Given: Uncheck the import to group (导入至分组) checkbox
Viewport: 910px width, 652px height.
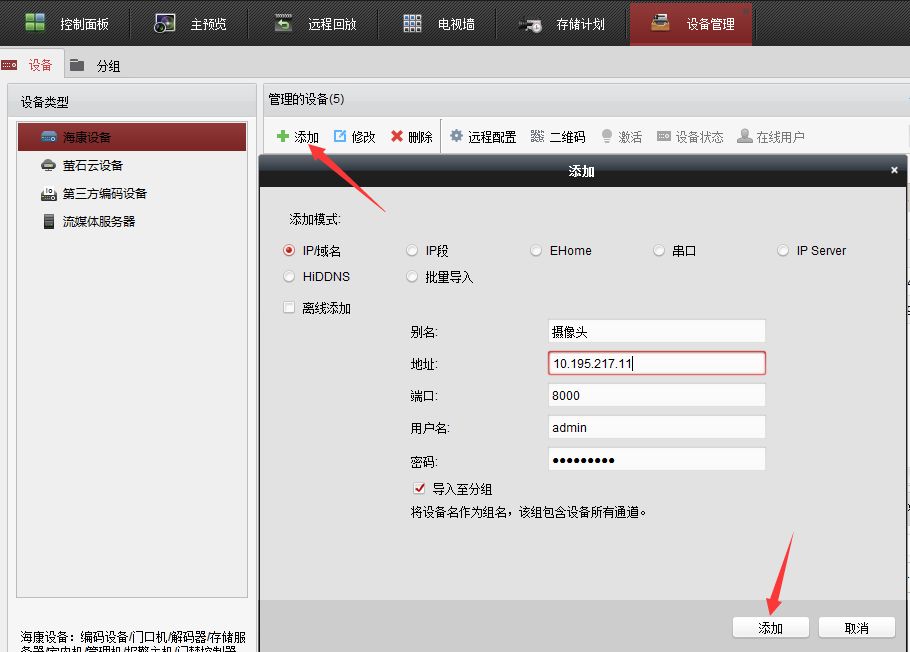Looking at the screenshot, I should click(x=419, y=489).
